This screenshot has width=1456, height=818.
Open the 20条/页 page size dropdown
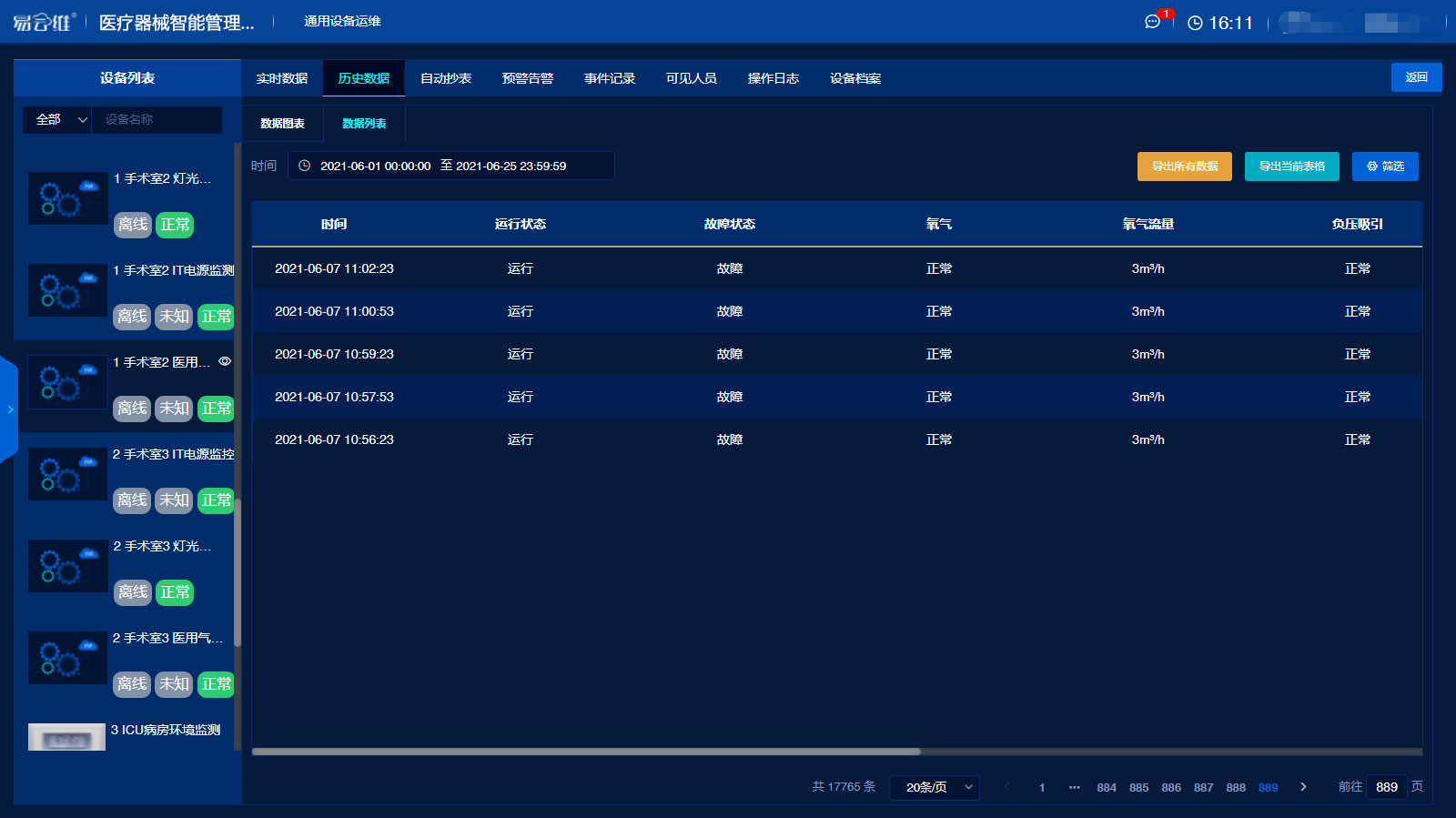pyautogui.click(x=934, y=787)
